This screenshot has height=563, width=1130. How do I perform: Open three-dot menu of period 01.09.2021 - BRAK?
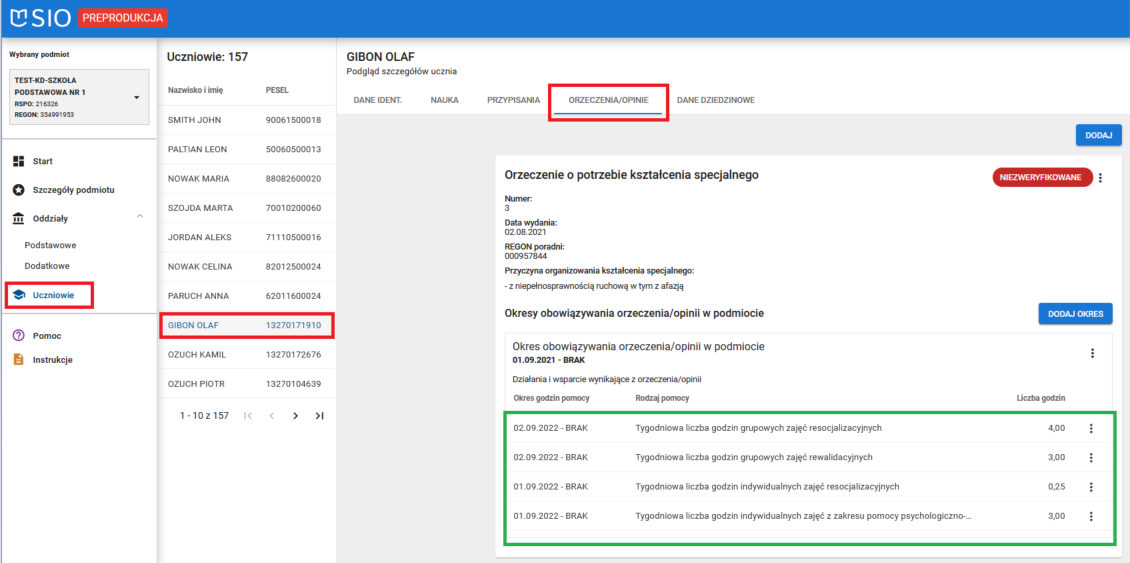1092,353
